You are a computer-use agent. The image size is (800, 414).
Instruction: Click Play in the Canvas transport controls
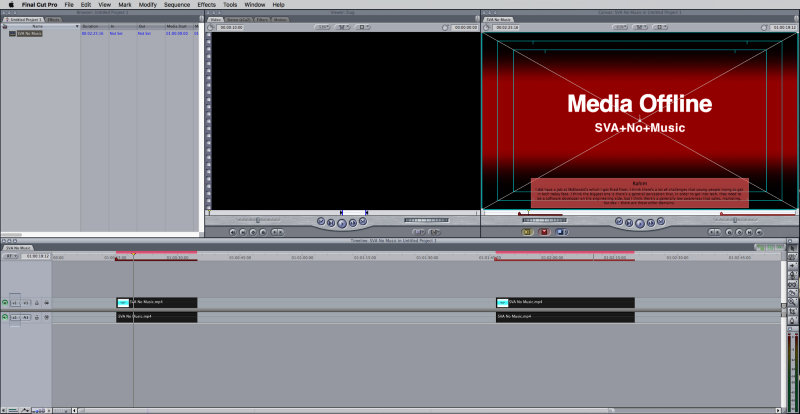[640, 224]
